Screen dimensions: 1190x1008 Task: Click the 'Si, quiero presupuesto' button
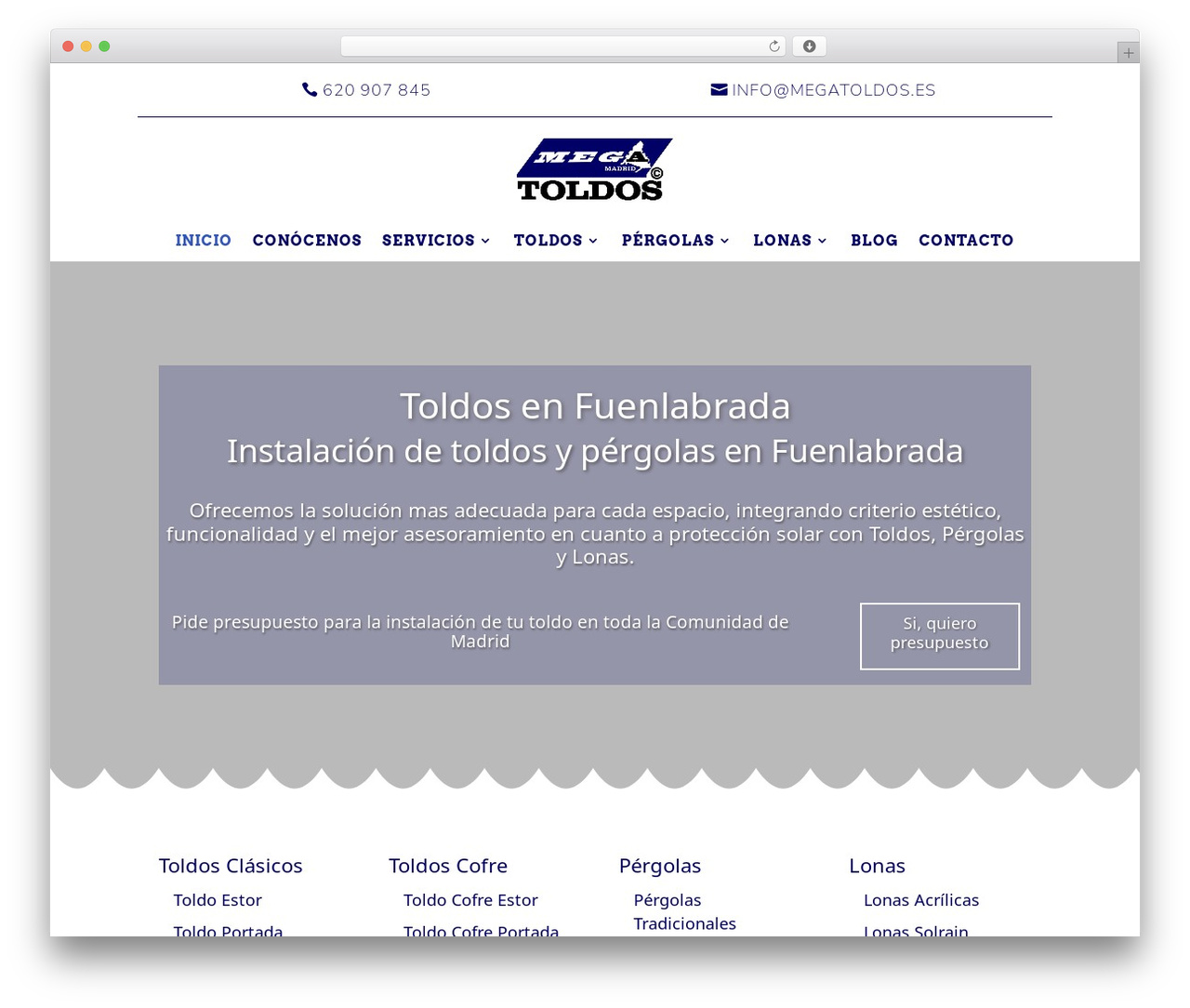[940, 636]
